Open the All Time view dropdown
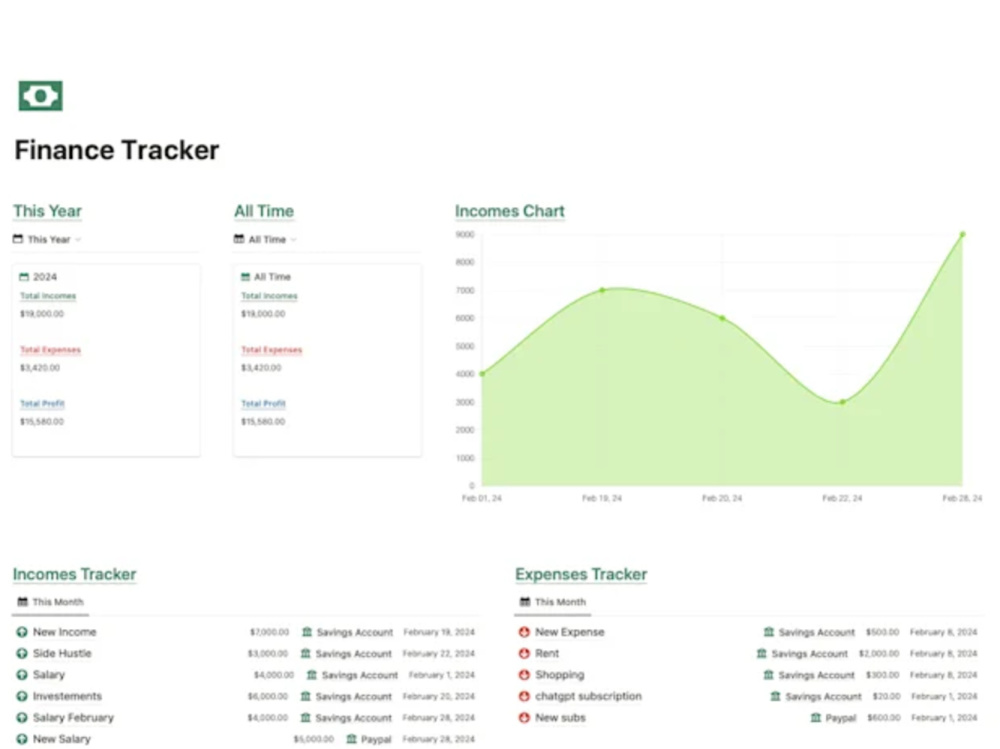The width and height of the screenshot is (1000, 749). (265, 239)
